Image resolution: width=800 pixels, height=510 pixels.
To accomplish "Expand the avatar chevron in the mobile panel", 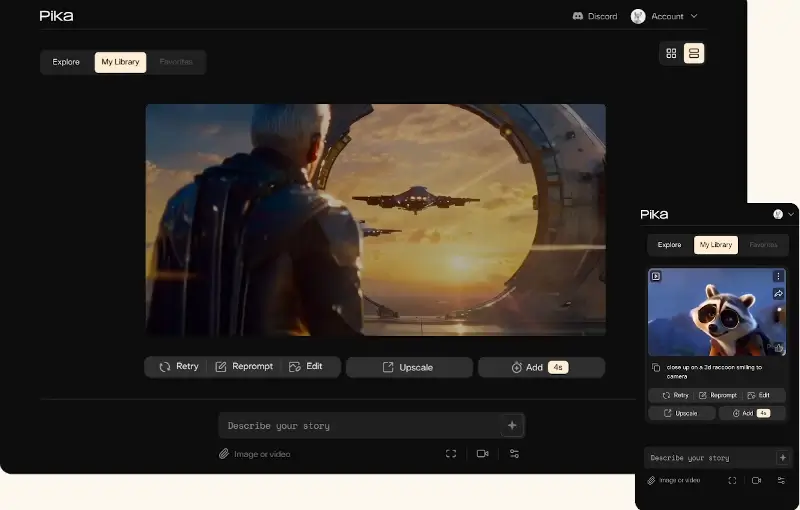I will click(x=791, y=214).
